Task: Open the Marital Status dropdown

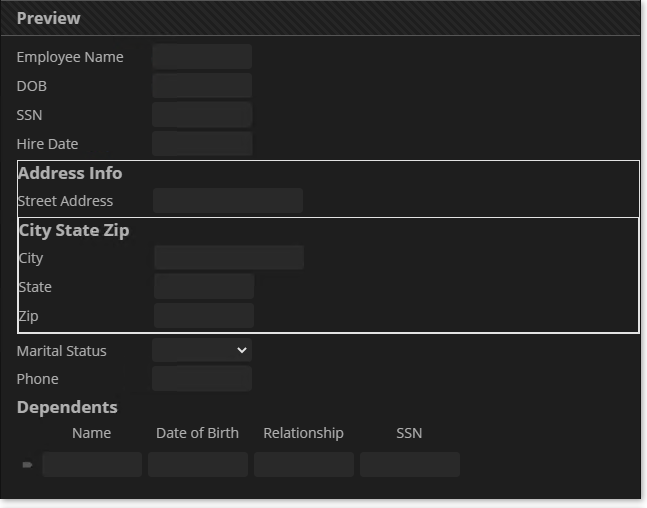Action: 201,350
